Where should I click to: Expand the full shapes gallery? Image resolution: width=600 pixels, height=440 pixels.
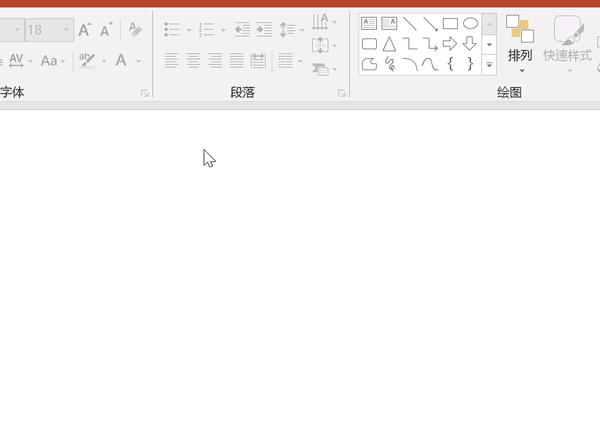pyautogui.click(x=489, y=65)
